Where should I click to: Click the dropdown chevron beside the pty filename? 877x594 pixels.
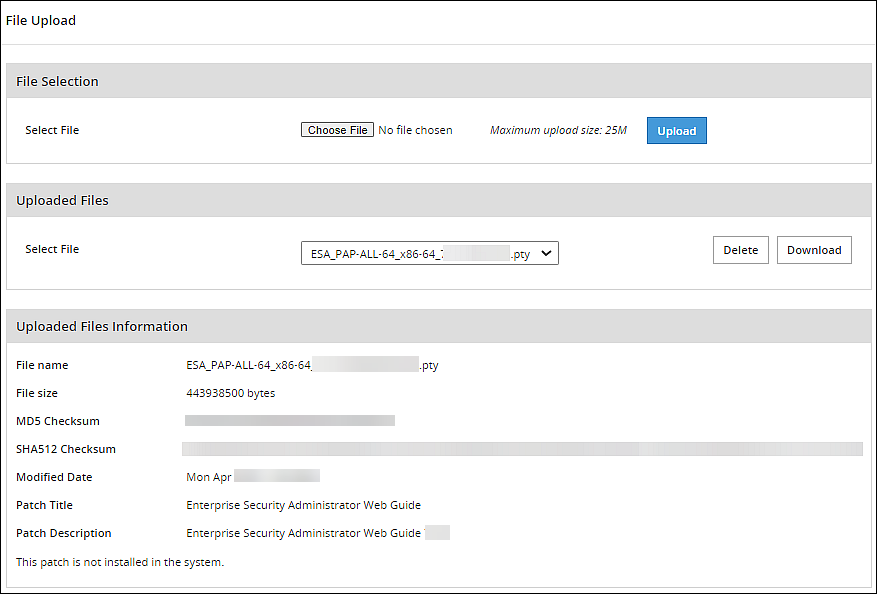(546, 253)
